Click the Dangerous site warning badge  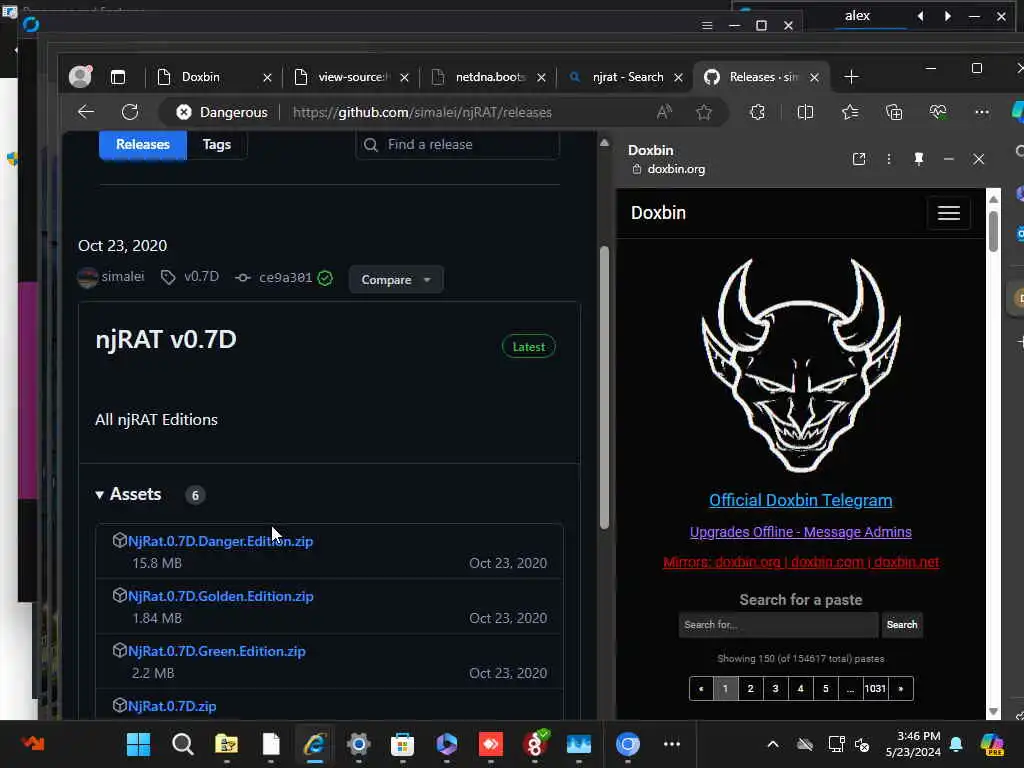tap(222, 112)
